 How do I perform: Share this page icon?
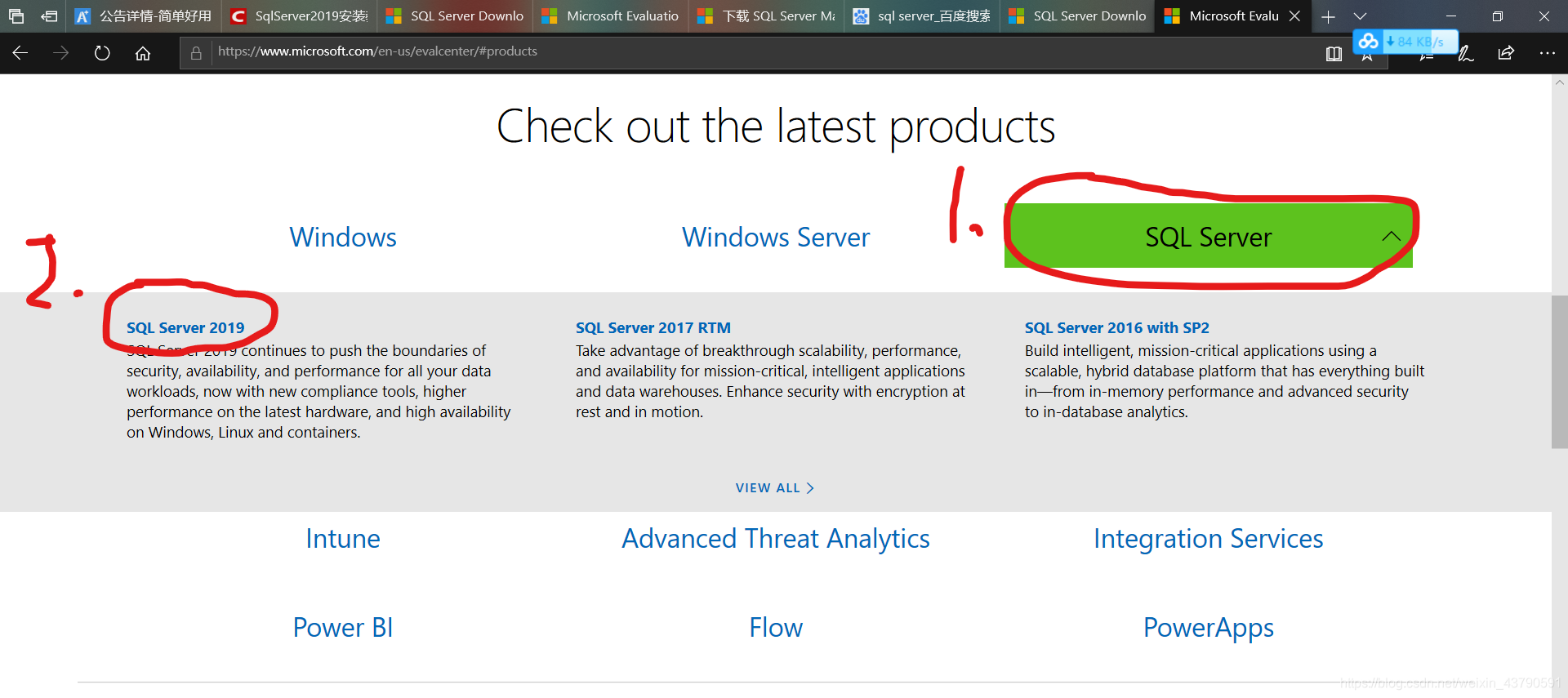coord(1506,53)
